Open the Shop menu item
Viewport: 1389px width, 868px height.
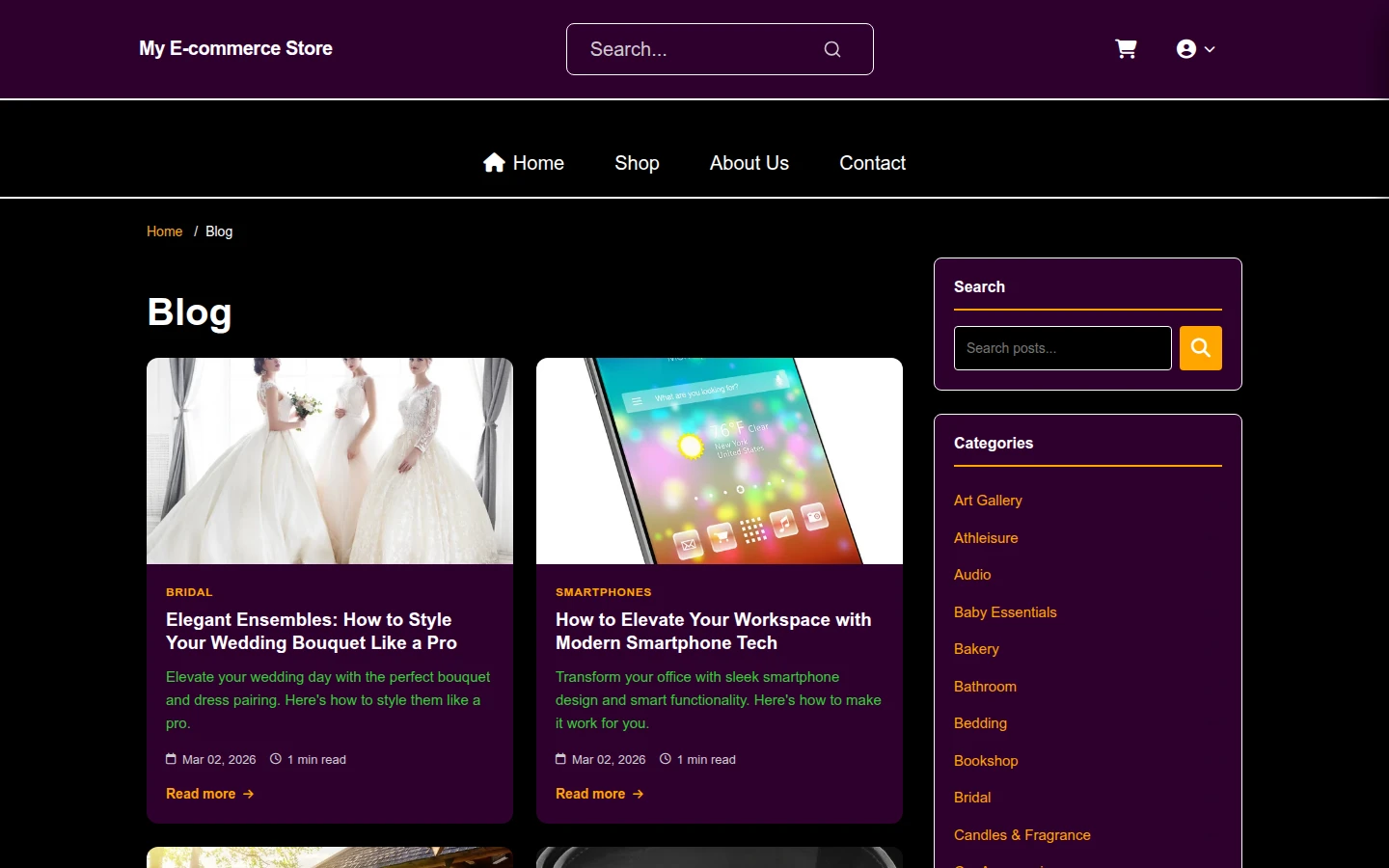[x=637, y=163]
